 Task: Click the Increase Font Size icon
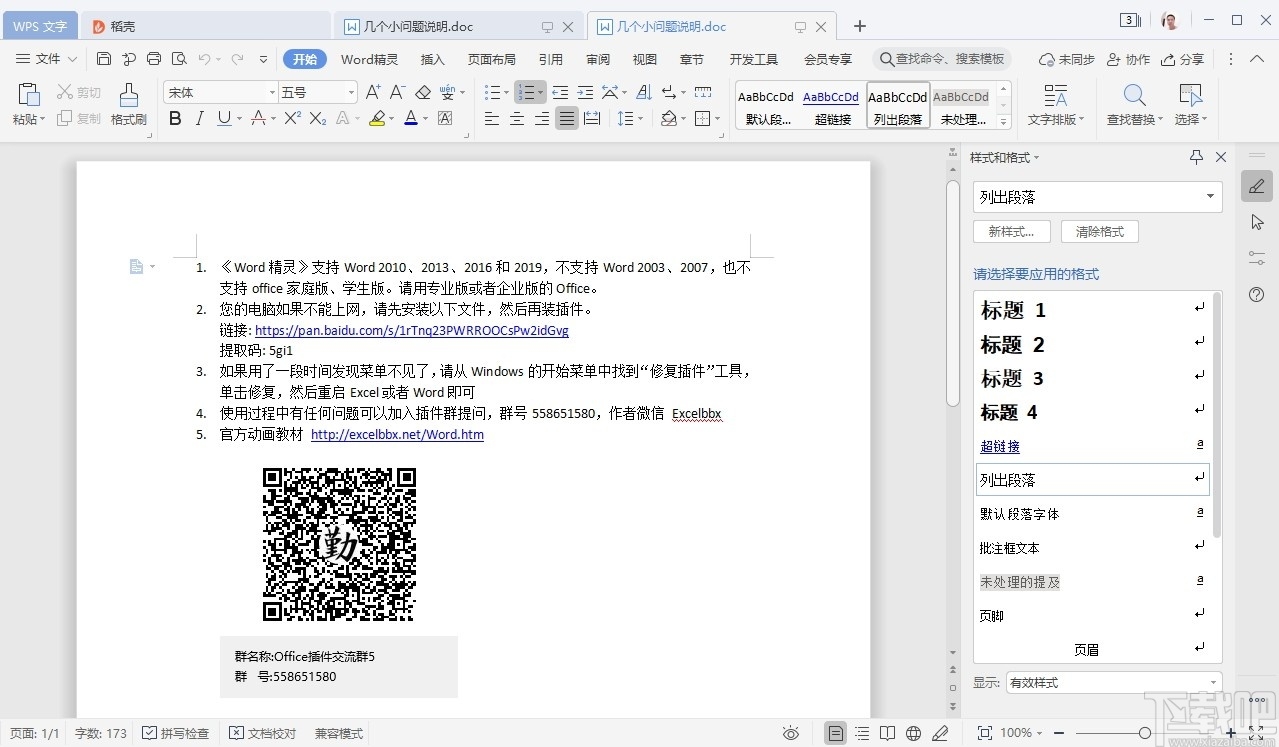tap(373, 92)
